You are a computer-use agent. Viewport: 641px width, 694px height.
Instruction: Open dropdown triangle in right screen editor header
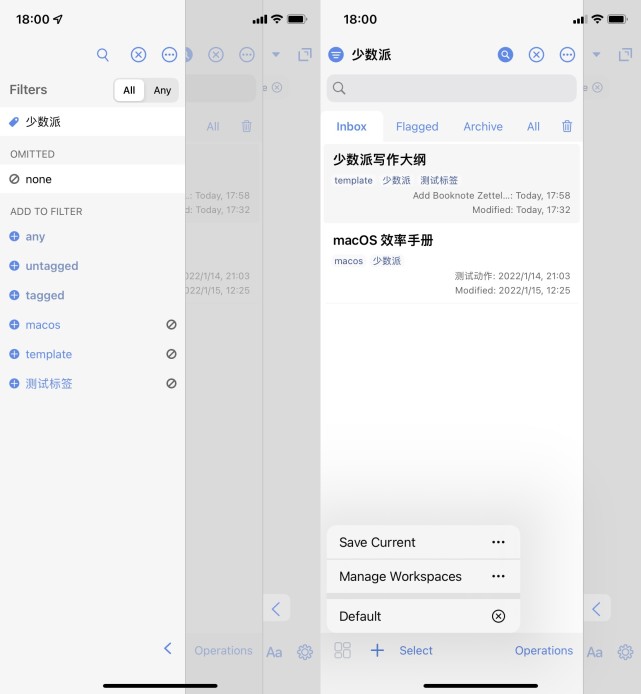coord(596,54)
